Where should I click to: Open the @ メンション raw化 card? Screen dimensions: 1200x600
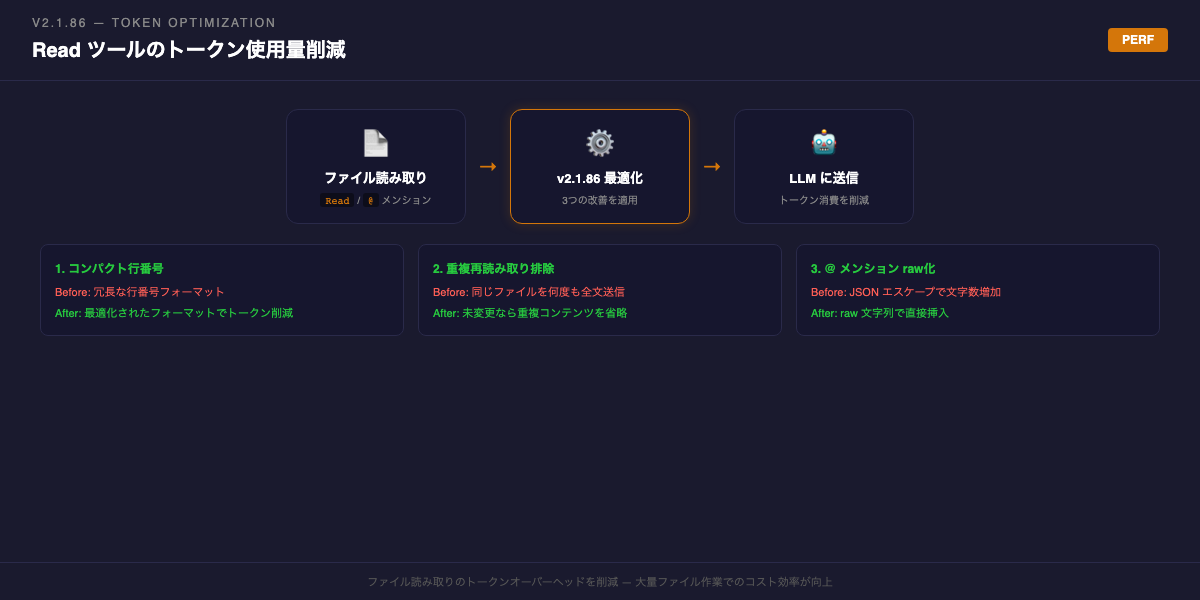click(x=977, y=290)
